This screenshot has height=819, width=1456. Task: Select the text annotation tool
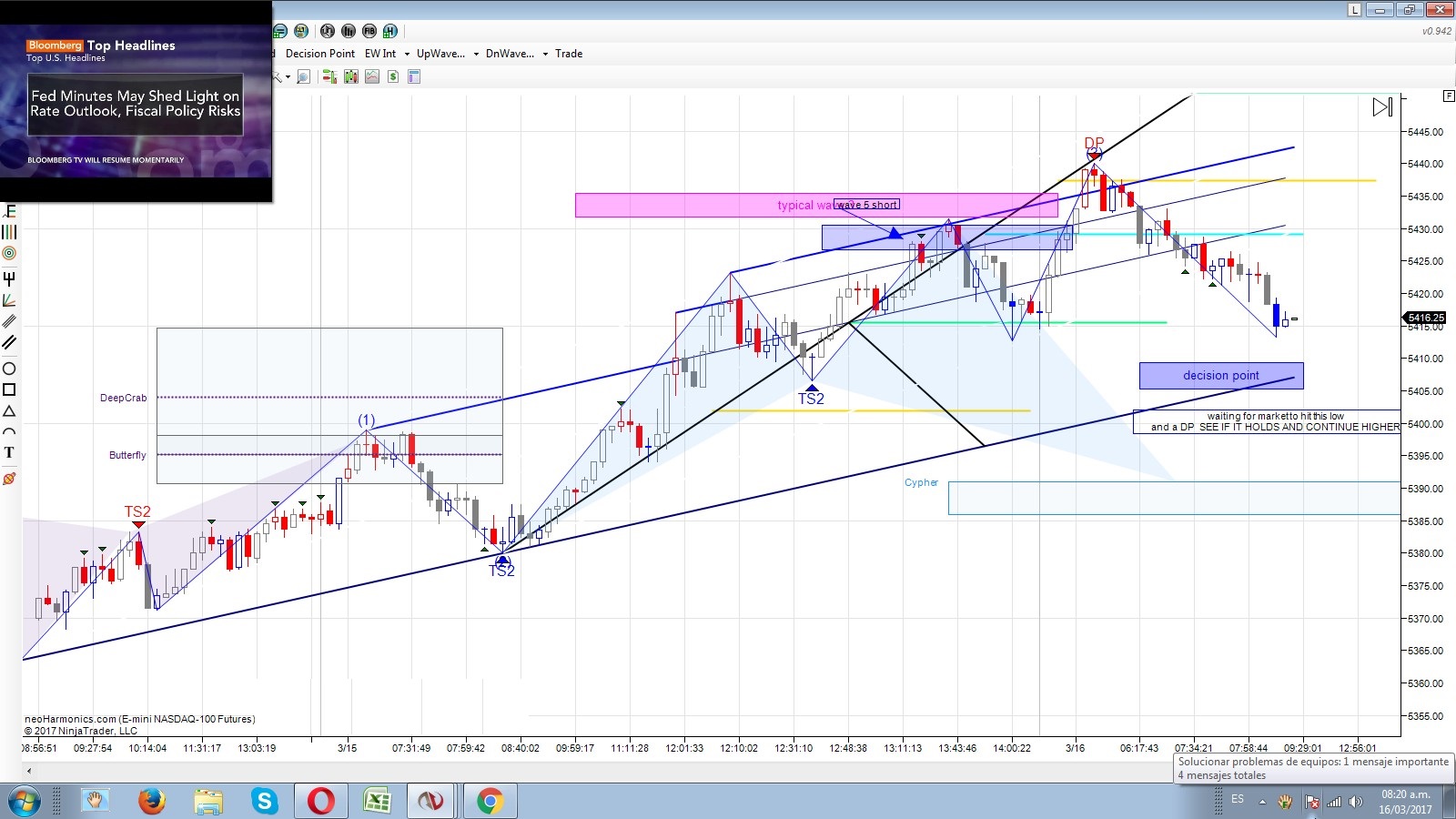pyautogui.click(x=10, y=452)
